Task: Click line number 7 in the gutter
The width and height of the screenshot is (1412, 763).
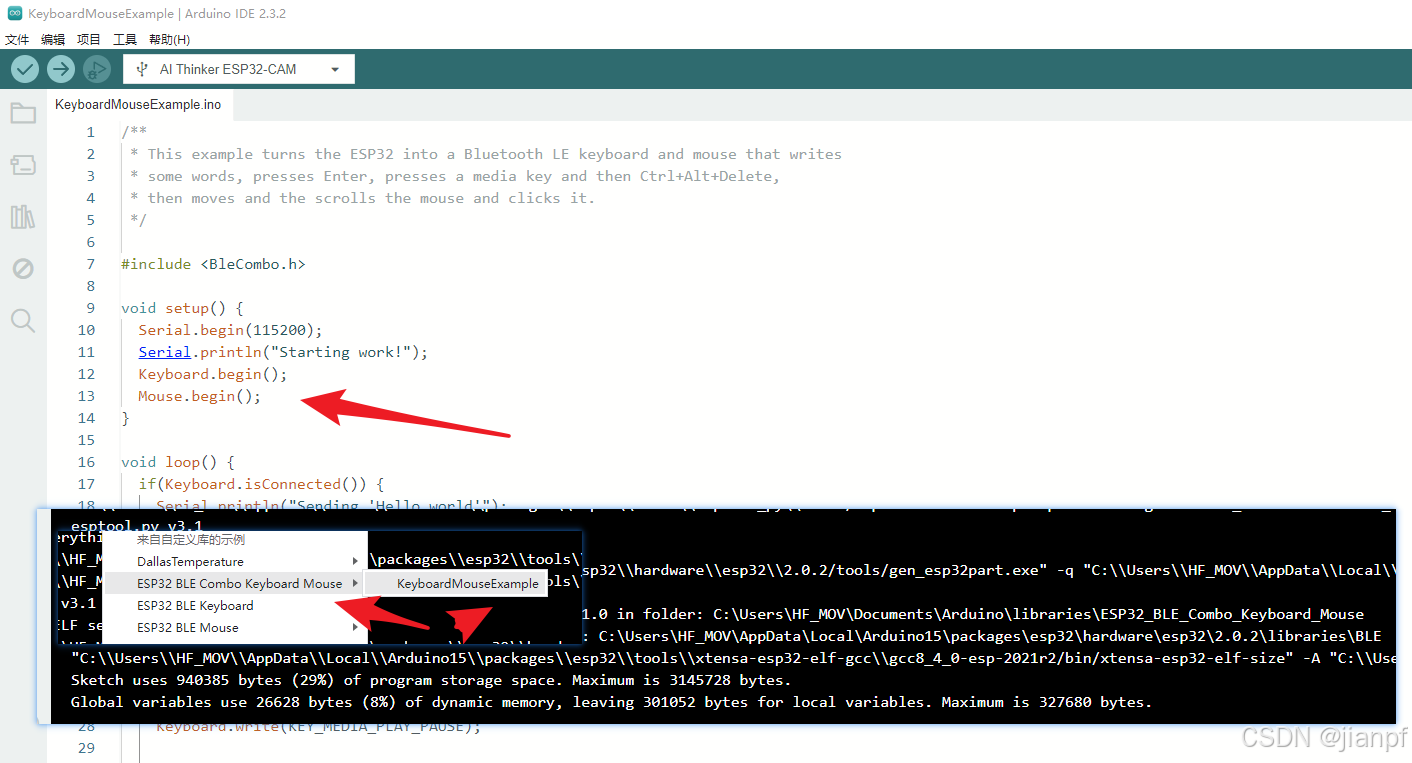Action: point(91,264)
